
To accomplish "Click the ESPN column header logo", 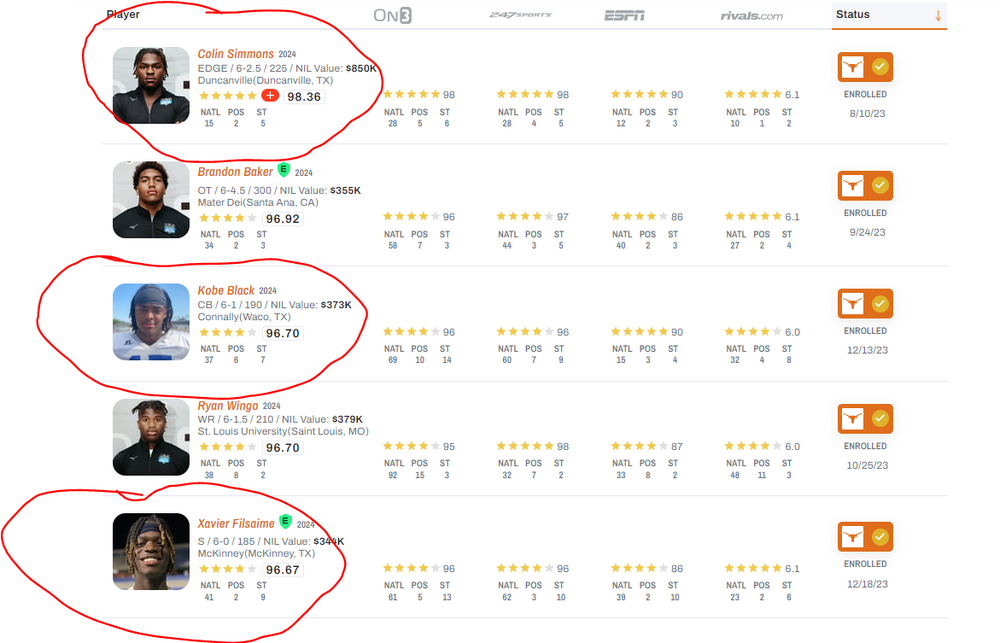I will click(624, 15).
